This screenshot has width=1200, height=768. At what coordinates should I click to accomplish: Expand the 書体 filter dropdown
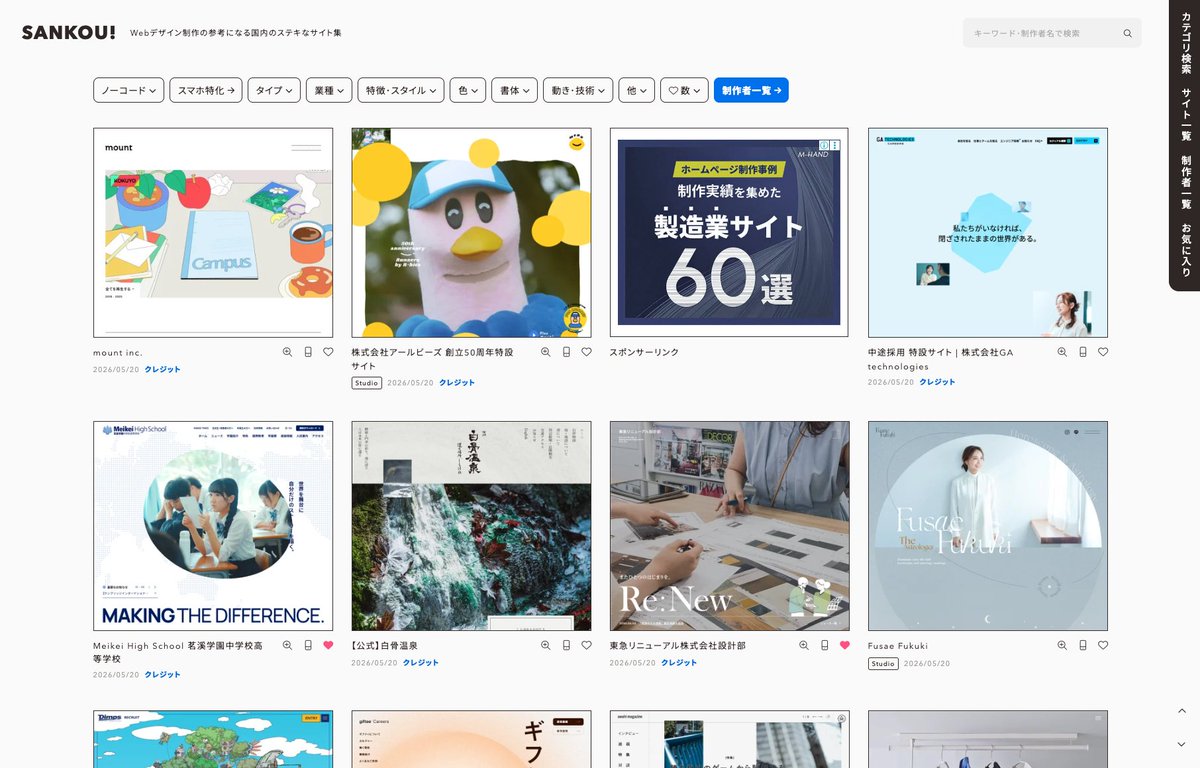[x=515, y=90]
